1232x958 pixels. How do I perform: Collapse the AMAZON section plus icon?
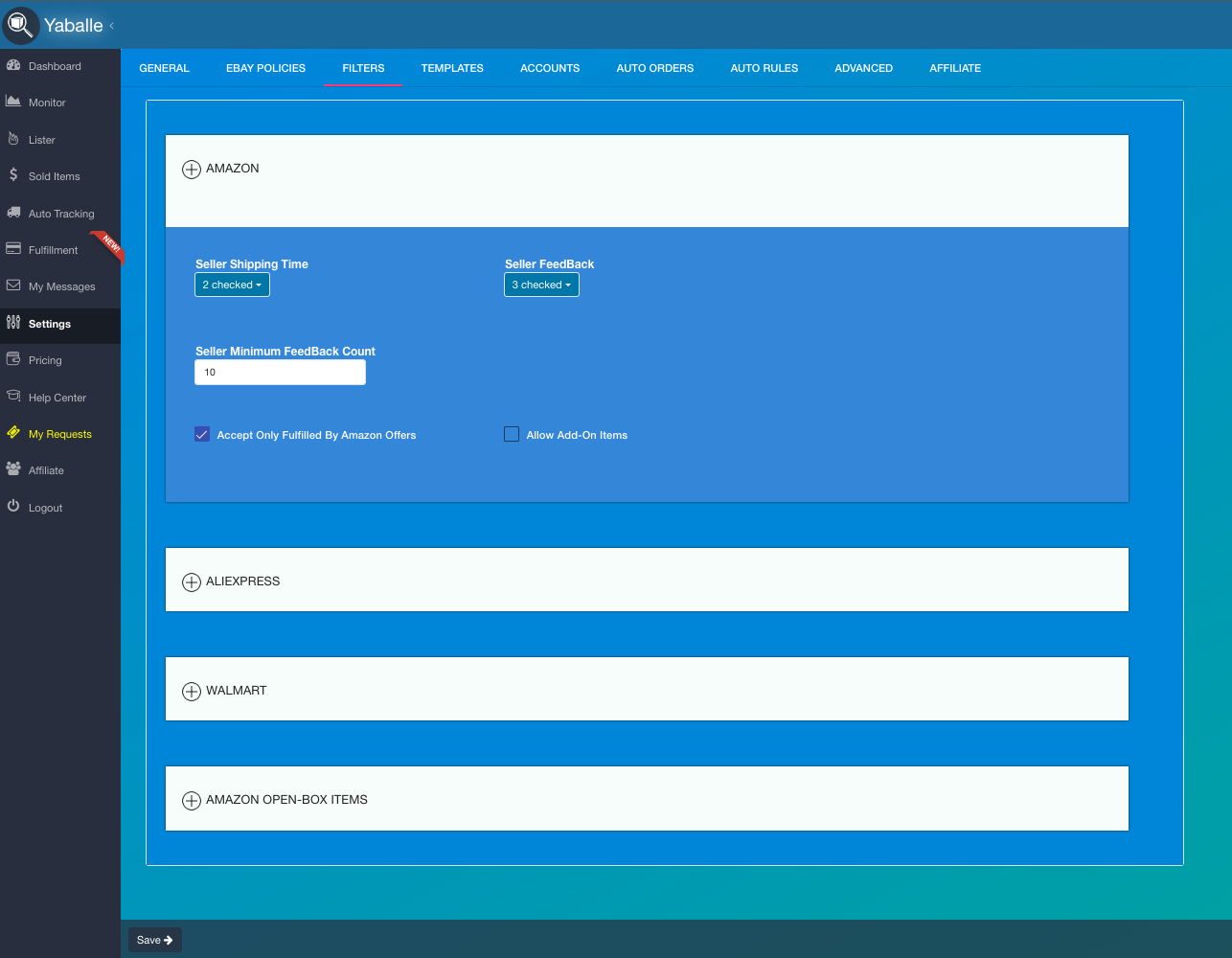pos(192,169)
